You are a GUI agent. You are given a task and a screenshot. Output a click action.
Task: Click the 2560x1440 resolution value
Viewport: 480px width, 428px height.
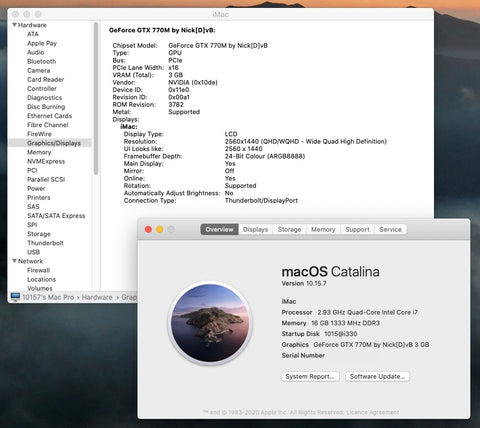[x=306, y=141]
